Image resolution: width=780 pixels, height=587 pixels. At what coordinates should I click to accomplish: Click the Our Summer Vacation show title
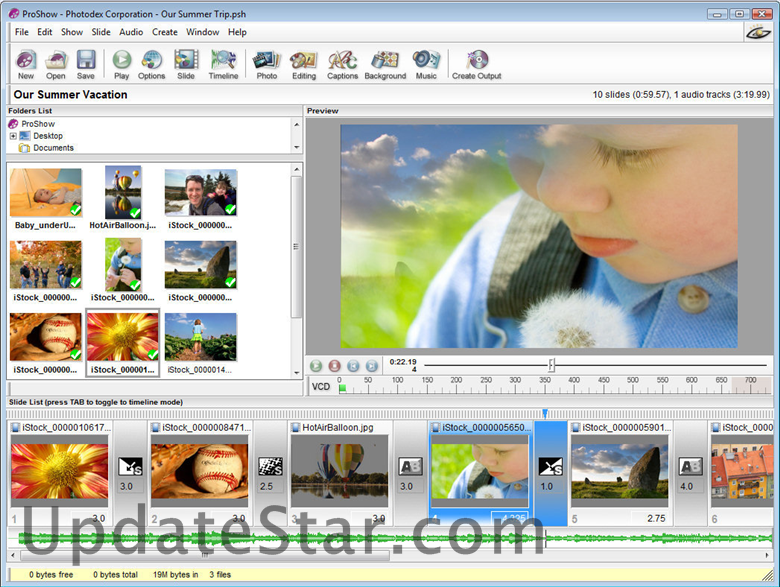(71, 95)
